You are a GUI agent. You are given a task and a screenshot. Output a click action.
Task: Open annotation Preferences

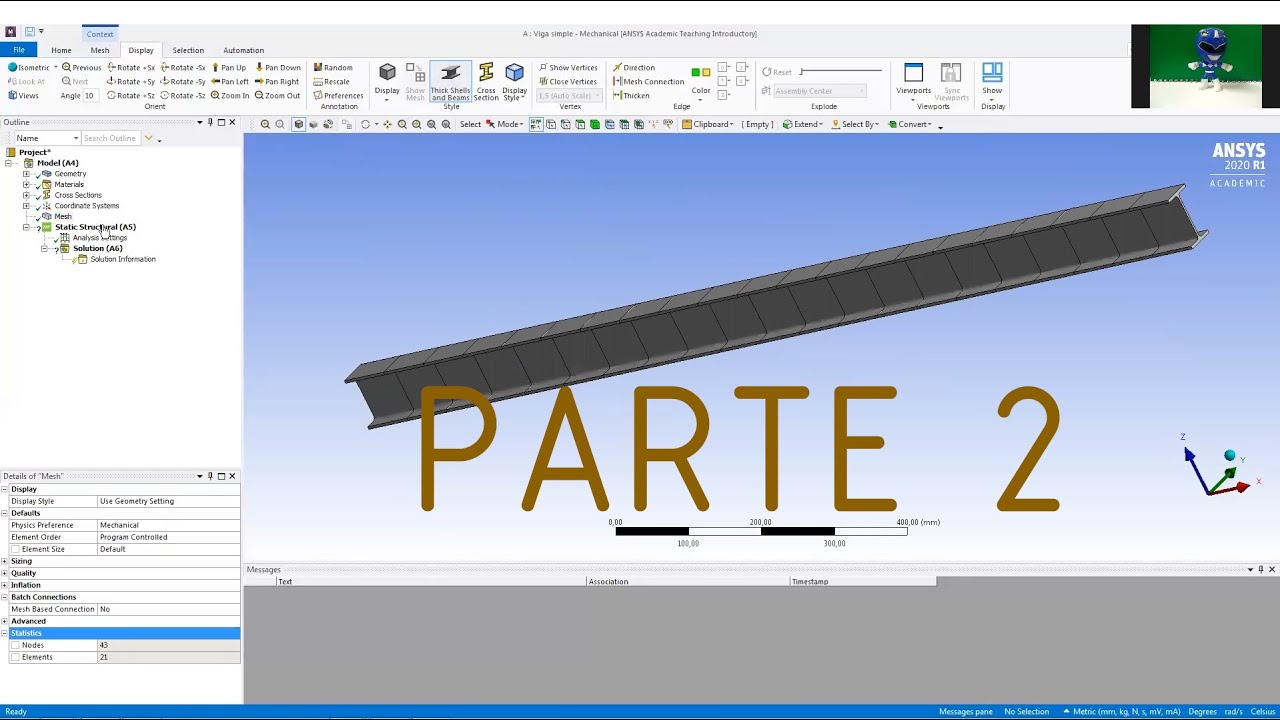coord(338,95)
